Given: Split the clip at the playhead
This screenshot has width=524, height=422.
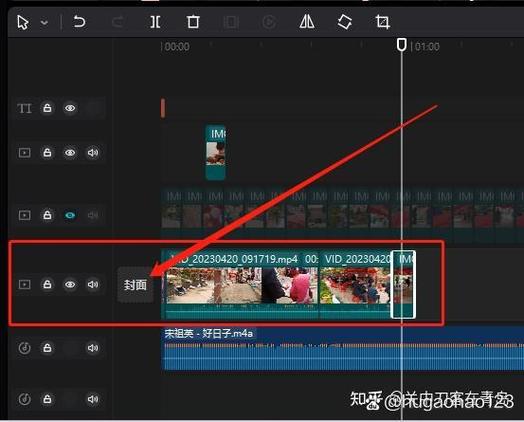Looking at the screenshot, I should [155, 22].
